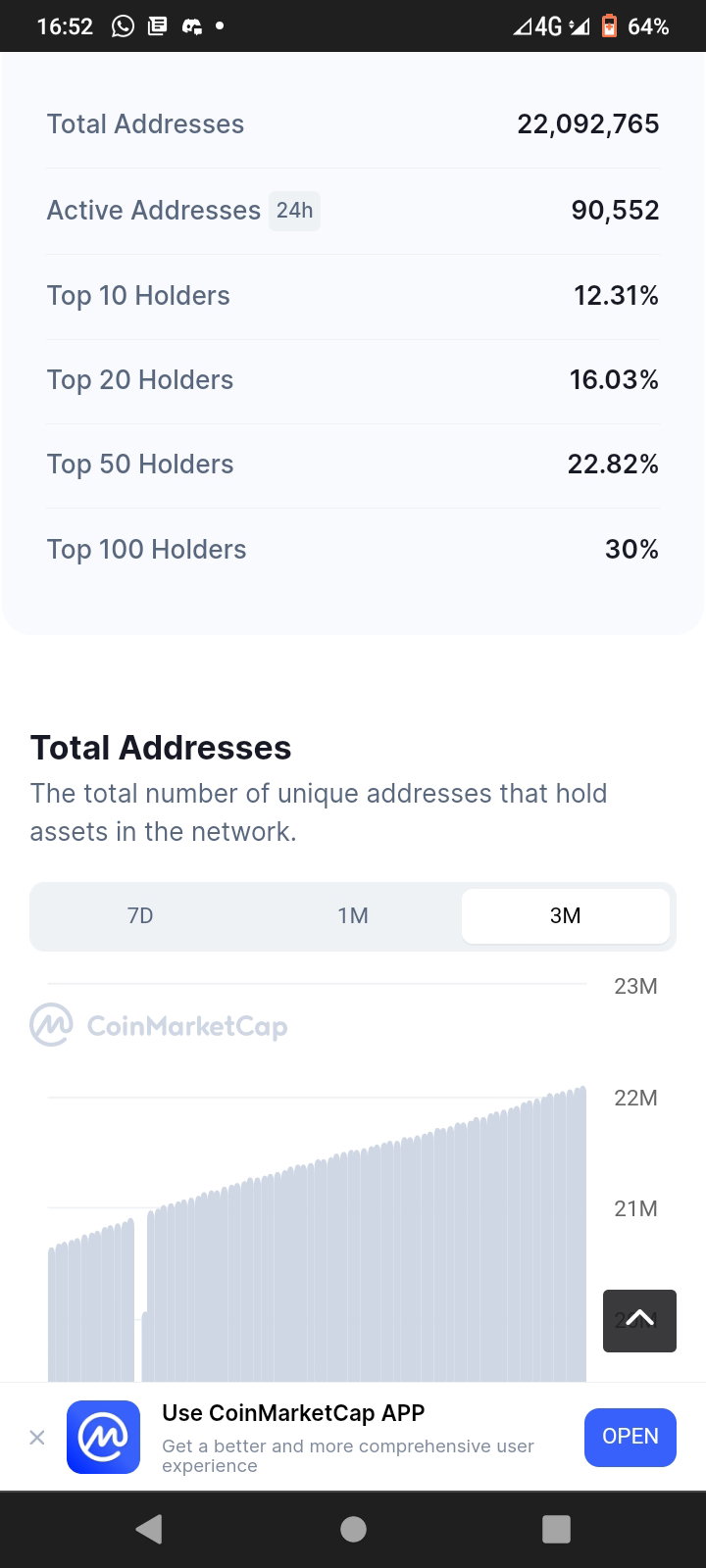
Task: Open the CoinMarketCap app via OPEN button
Action: coord(630,1437)
